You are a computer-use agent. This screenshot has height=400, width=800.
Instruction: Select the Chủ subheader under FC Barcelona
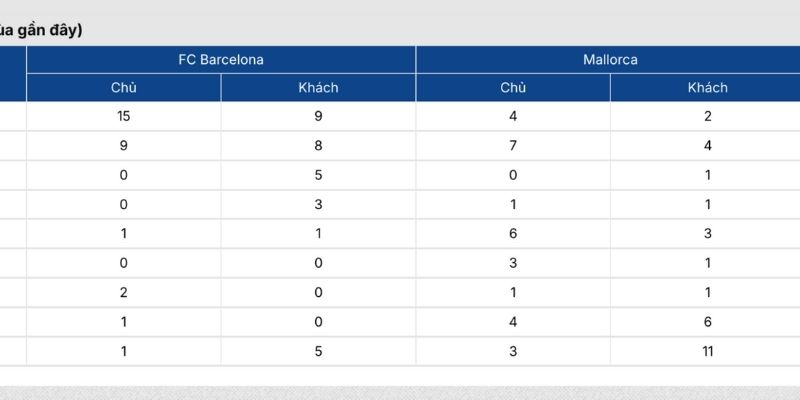pyautogui.click(x=124, y=87)
